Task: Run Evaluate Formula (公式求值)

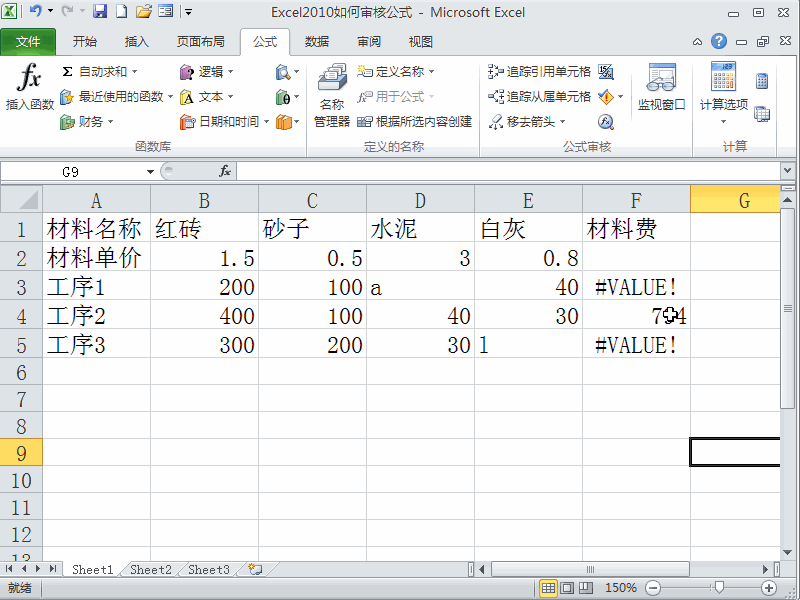Action: pos(605,122)
